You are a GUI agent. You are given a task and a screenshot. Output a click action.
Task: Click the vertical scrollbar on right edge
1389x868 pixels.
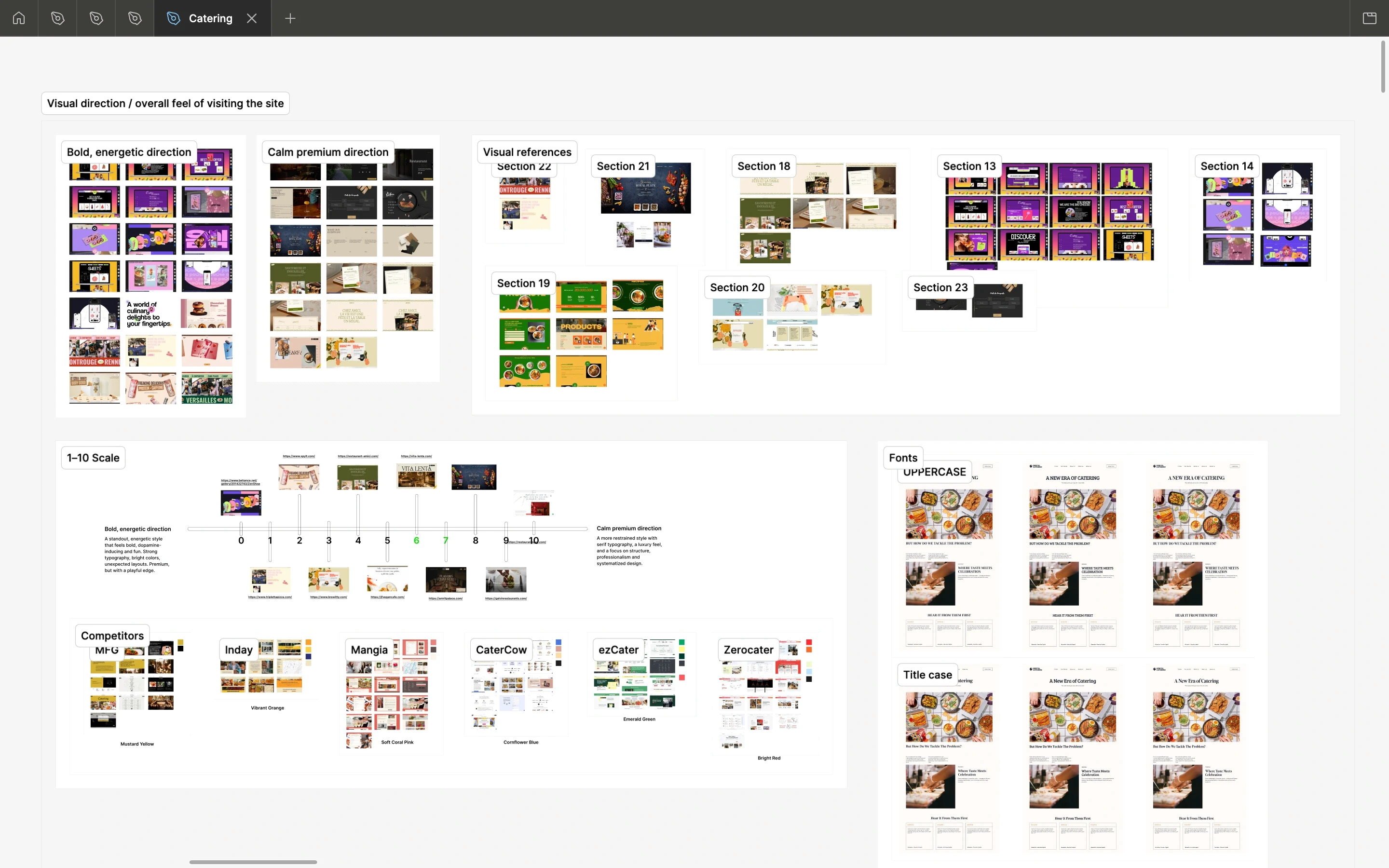pyautogui.click(x=1383, y=66)
